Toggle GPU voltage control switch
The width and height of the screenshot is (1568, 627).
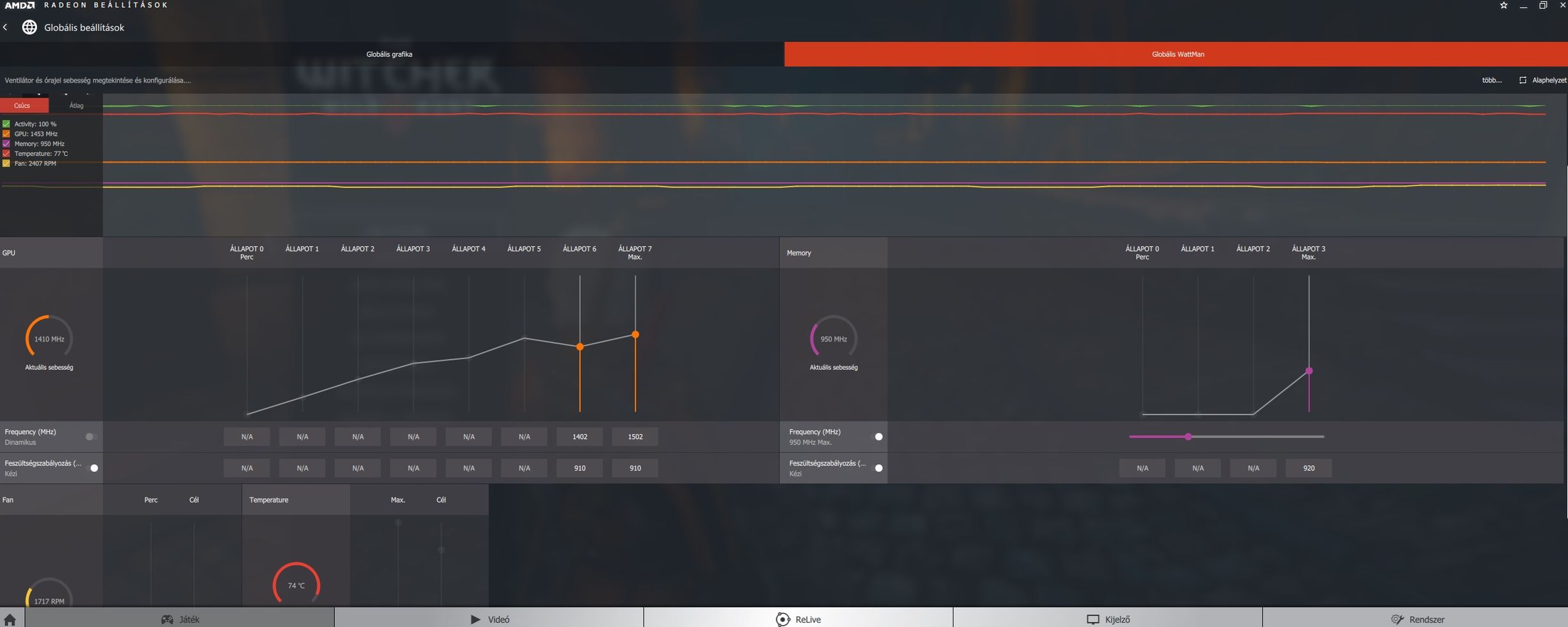click(91, 468)
